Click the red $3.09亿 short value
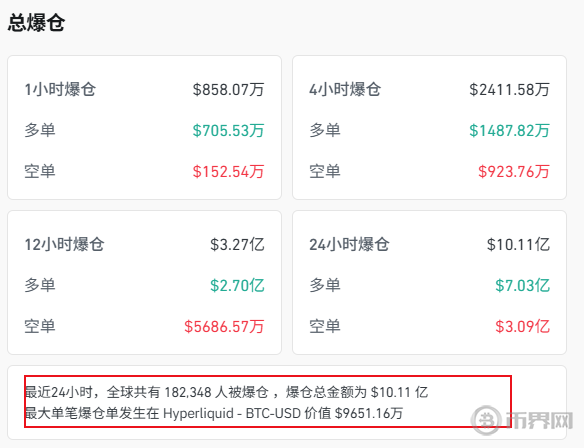The width and height of the screenshot is (584, 448). 522,327
